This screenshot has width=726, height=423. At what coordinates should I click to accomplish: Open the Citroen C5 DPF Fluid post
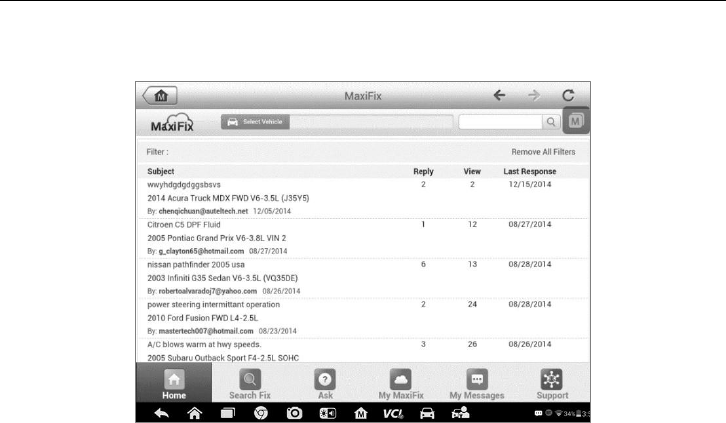click(x=184, y=224)
